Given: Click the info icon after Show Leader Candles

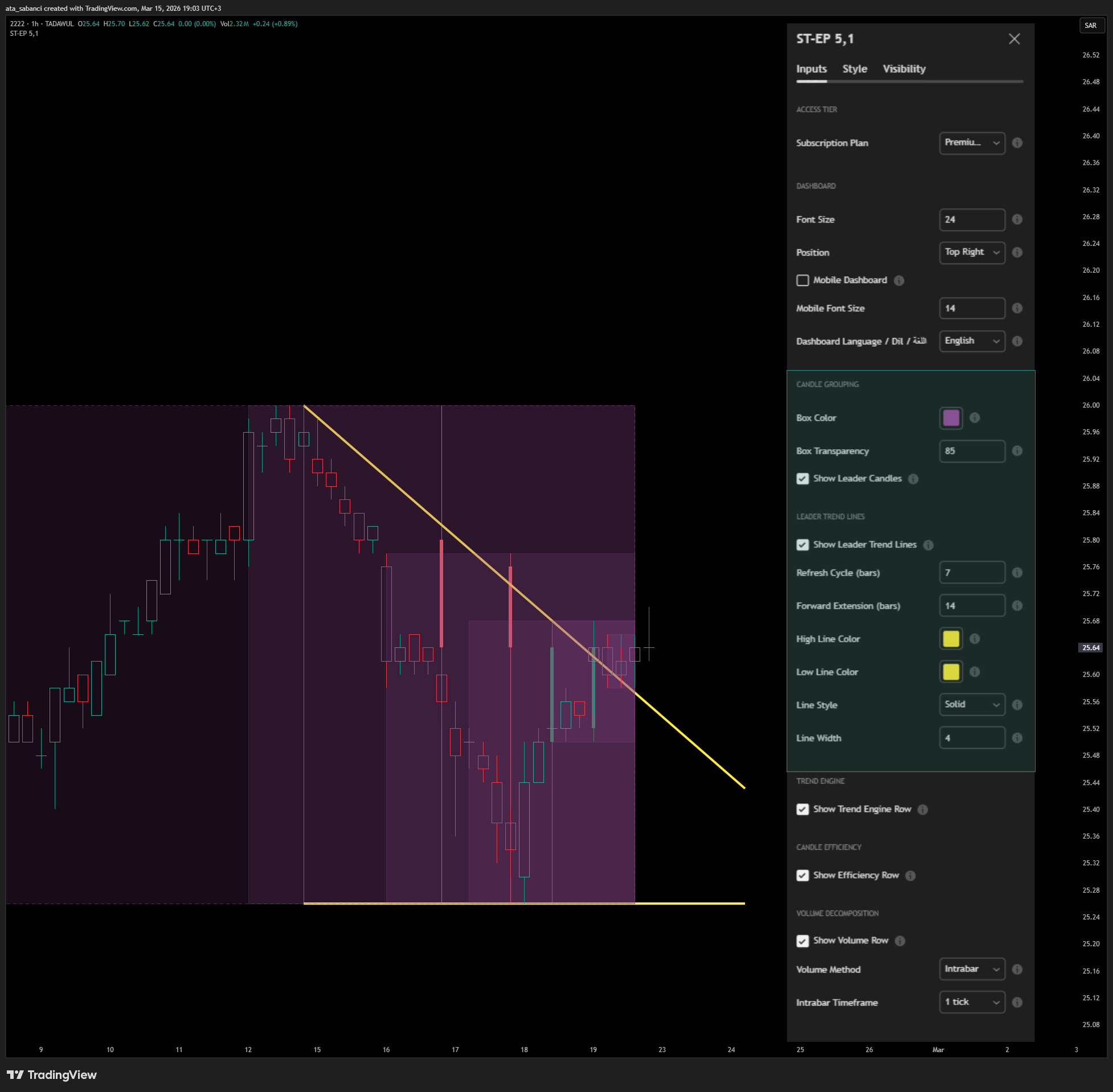Looking at the screenshot, I should tap(913, 479).
